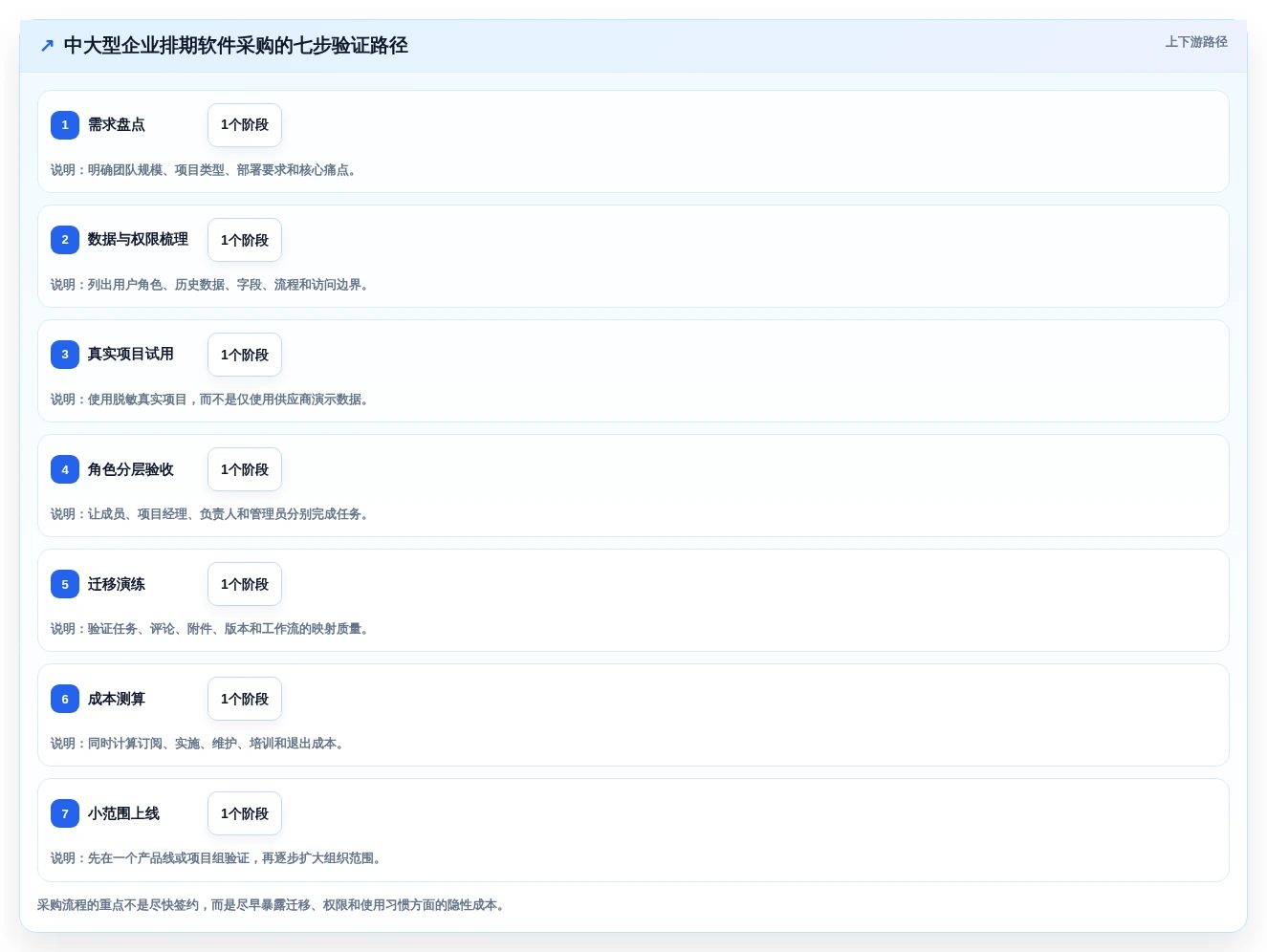Click step number 5 badge
This screenshot has height=952, width=1267.
(65, 584)
